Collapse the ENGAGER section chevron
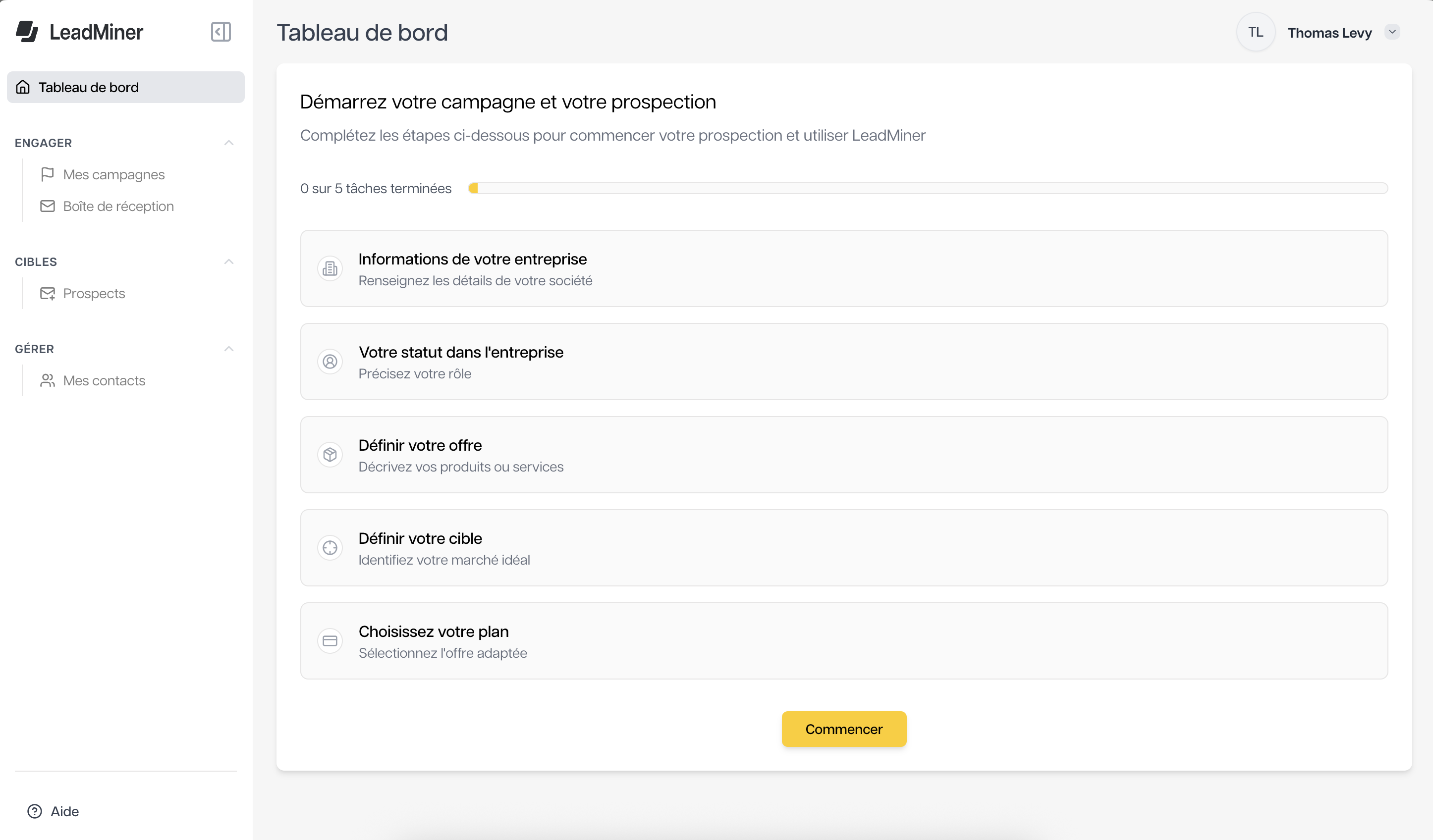1433x840 pixels. [x=228, y=143]
